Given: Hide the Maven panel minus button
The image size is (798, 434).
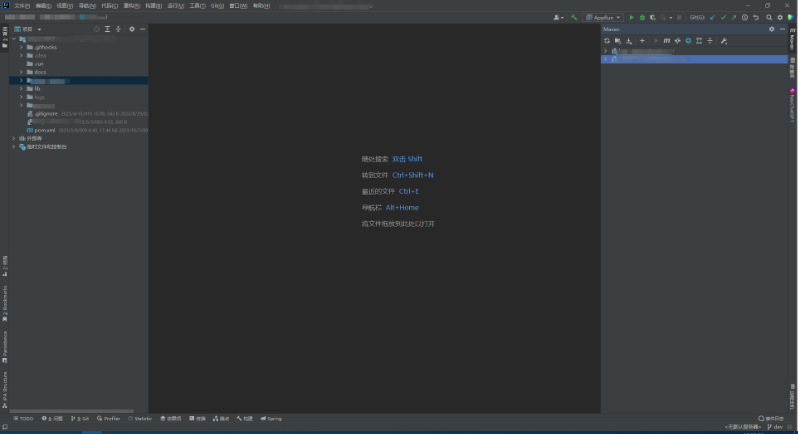Looking at the screenshot, I should (782, 29).
